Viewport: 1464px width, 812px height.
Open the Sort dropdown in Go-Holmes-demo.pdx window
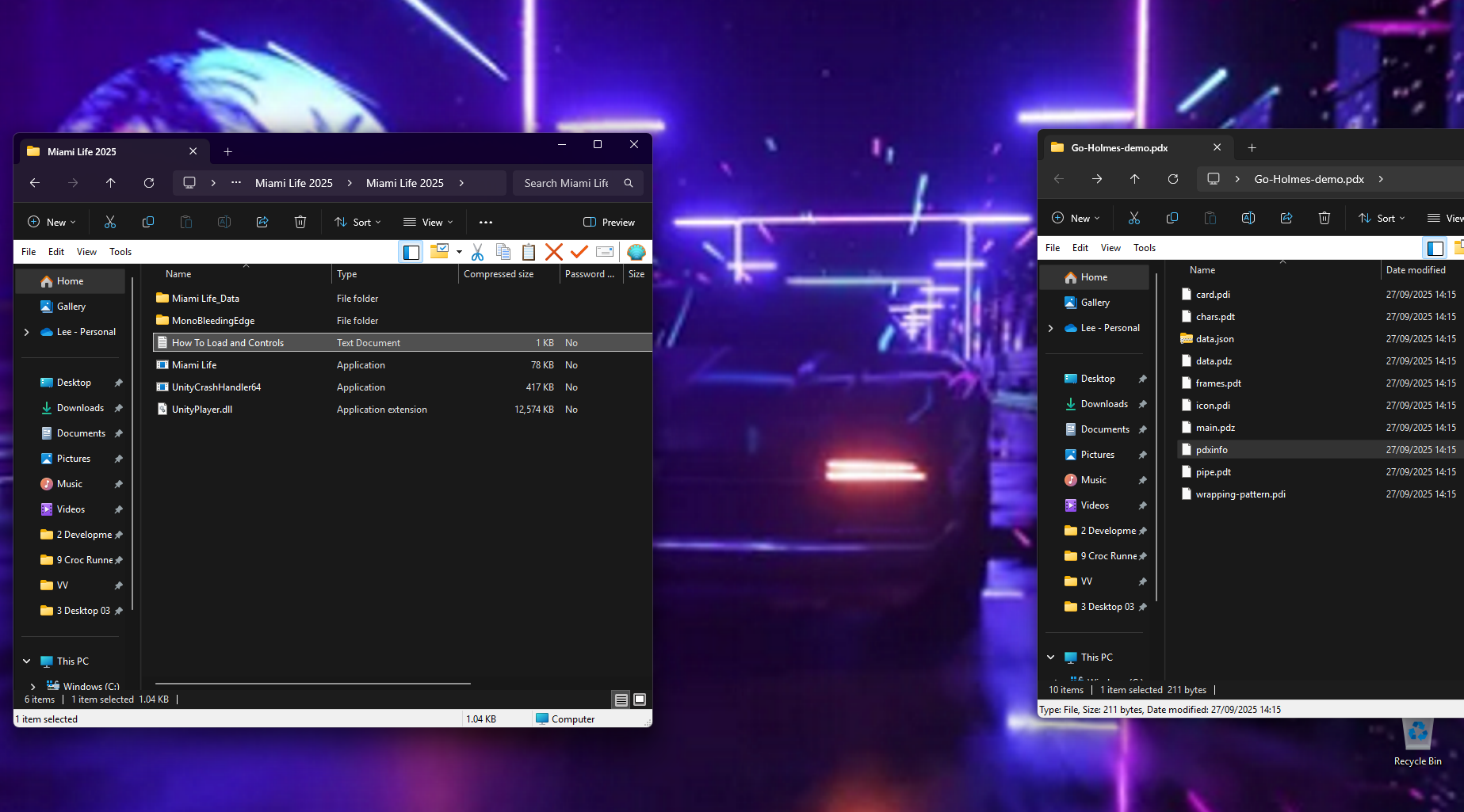(x=1382, y=218)
